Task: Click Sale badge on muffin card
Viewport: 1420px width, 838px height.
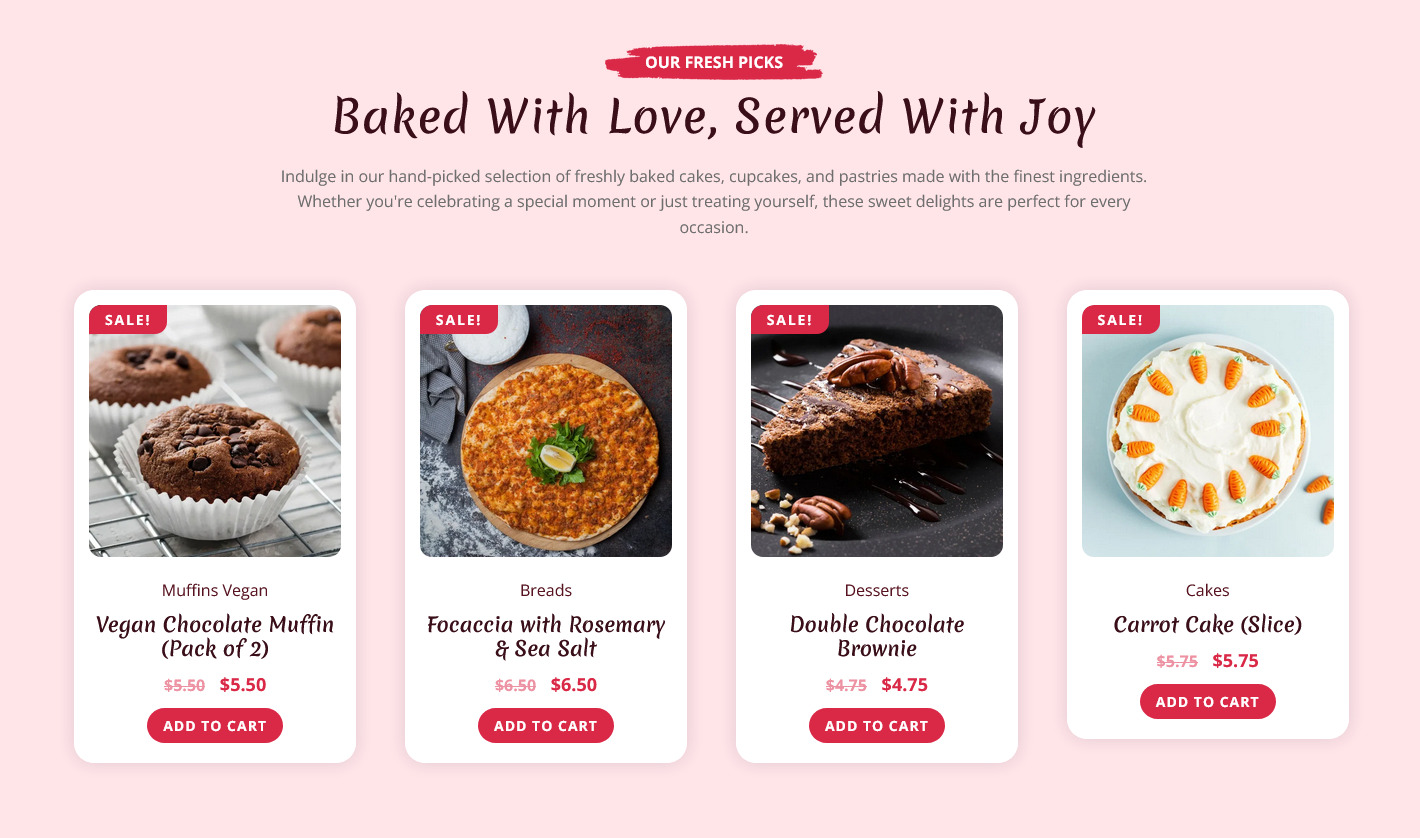Action: coord(128,320)
